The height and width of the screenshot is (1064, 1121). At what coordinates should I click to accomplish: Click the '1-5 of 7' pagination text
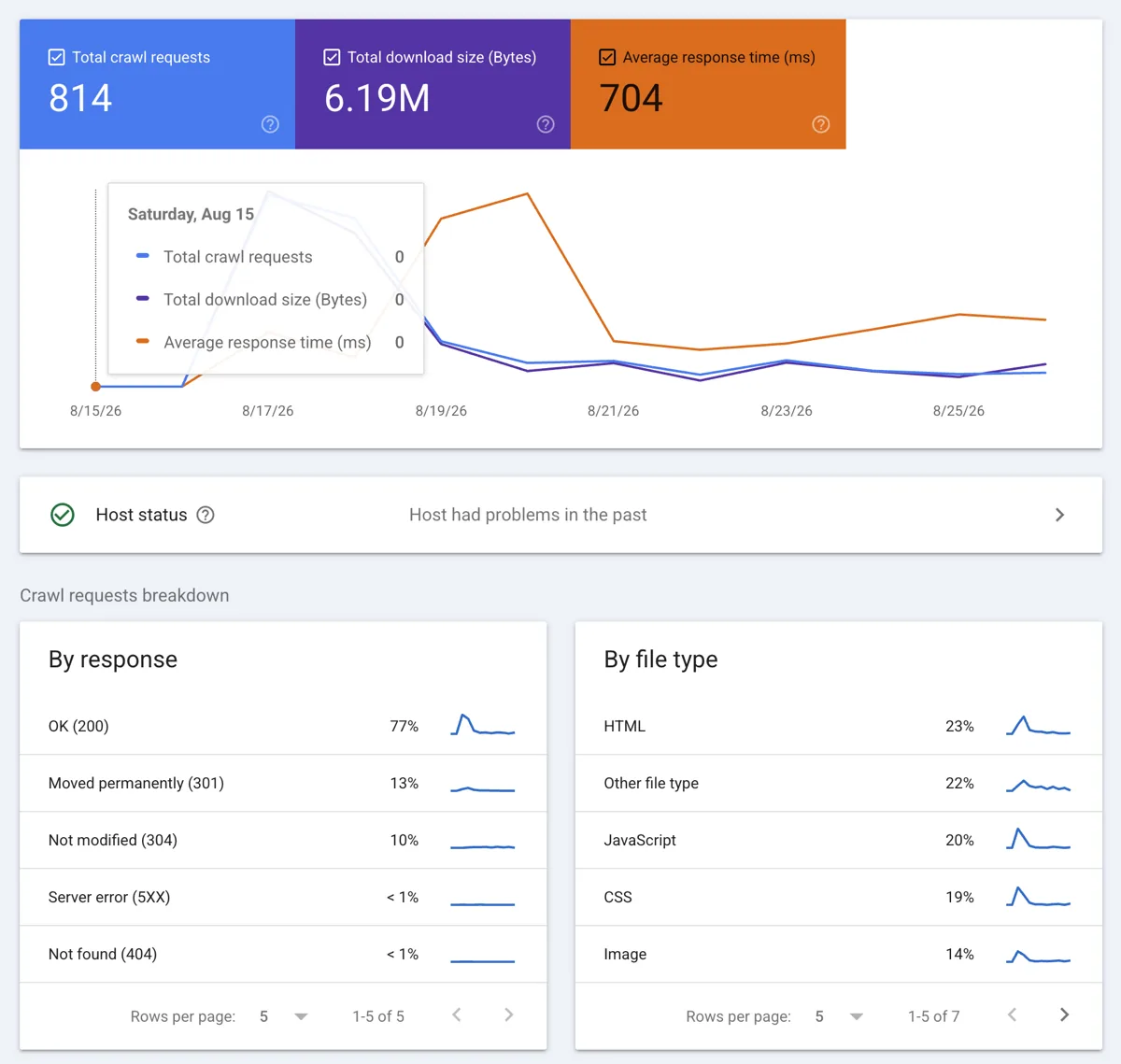coord(933,1016)
